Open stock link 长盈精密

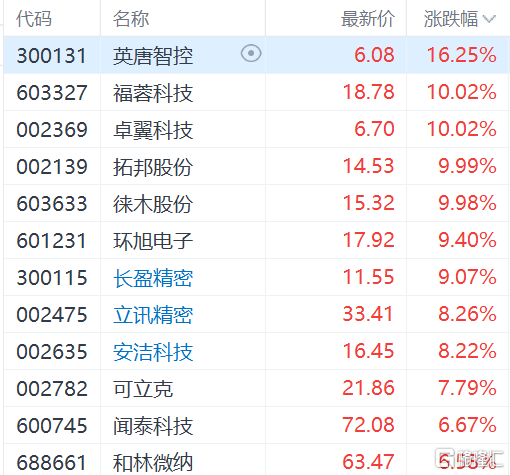point(153,278)
